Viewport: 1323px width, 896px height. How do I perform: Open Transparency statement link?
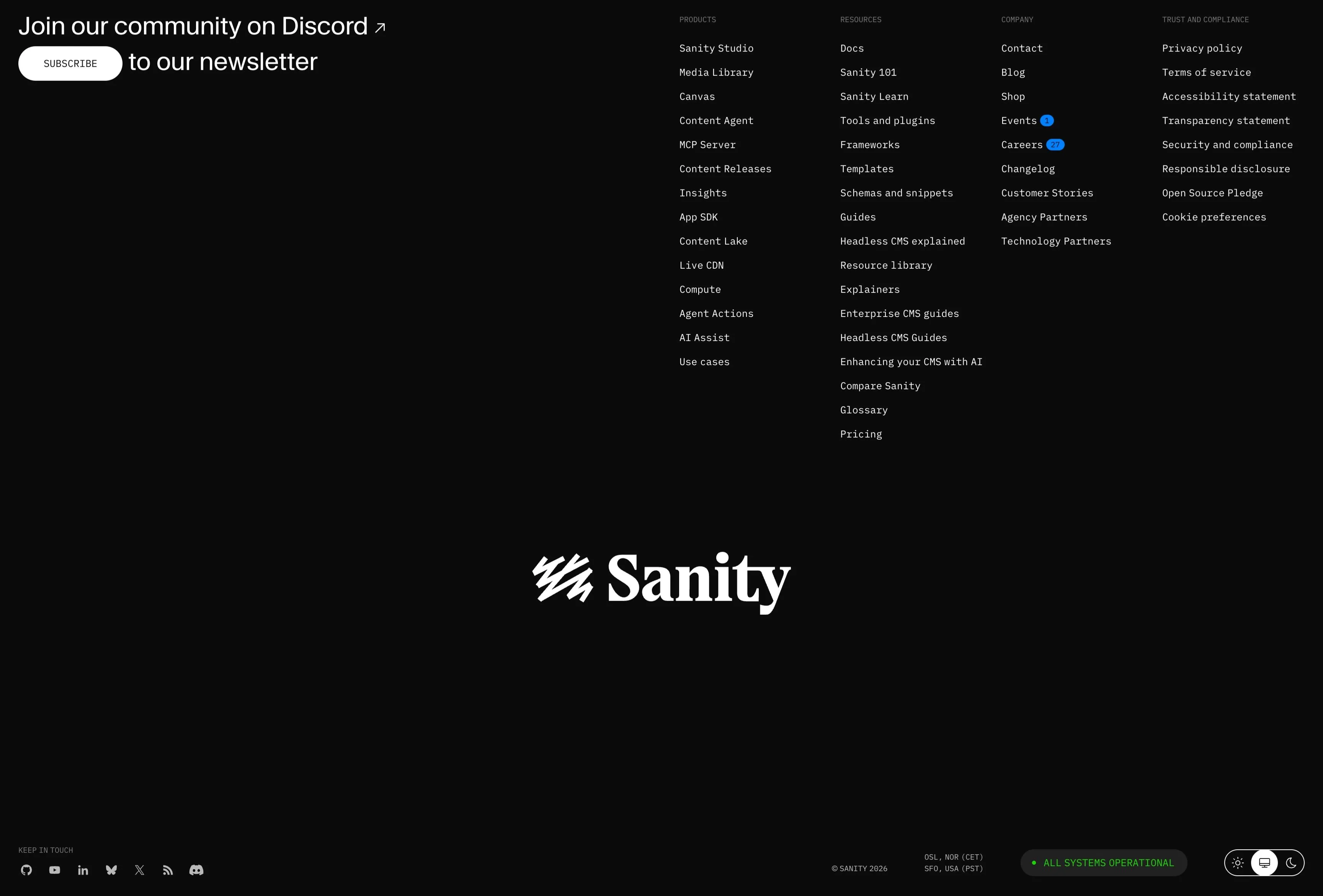1226,121
